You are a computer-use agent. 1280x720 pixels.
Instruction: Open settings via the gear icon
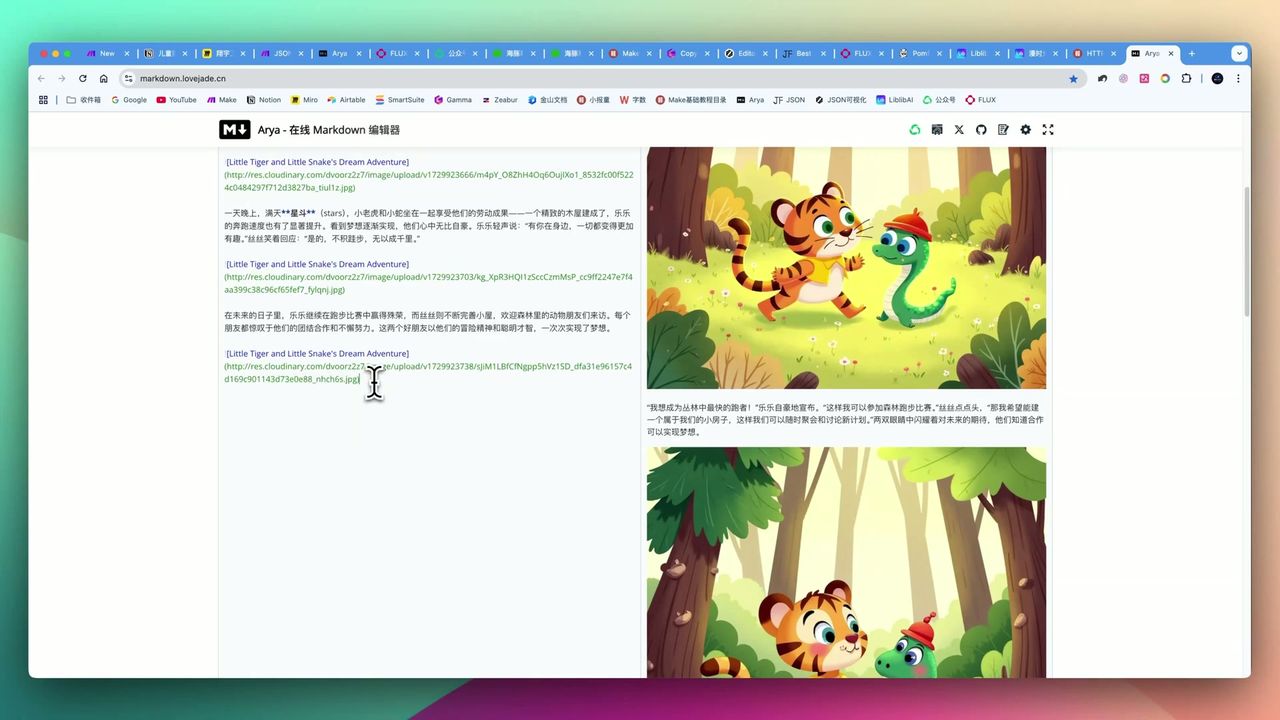(1025, 130)
